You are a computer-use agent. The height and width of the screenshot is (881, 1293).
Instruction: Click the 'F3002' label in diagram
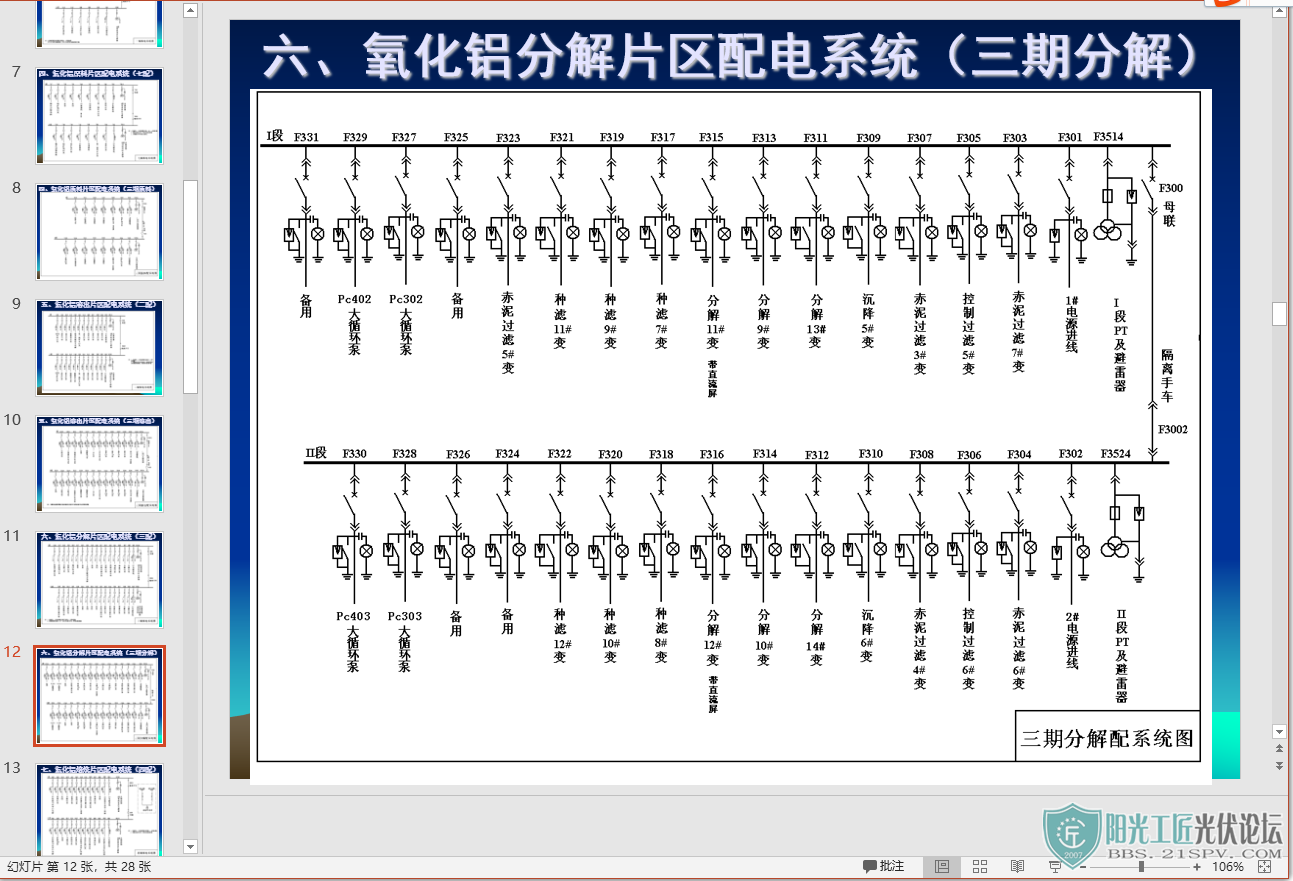tap(1173, 429)
